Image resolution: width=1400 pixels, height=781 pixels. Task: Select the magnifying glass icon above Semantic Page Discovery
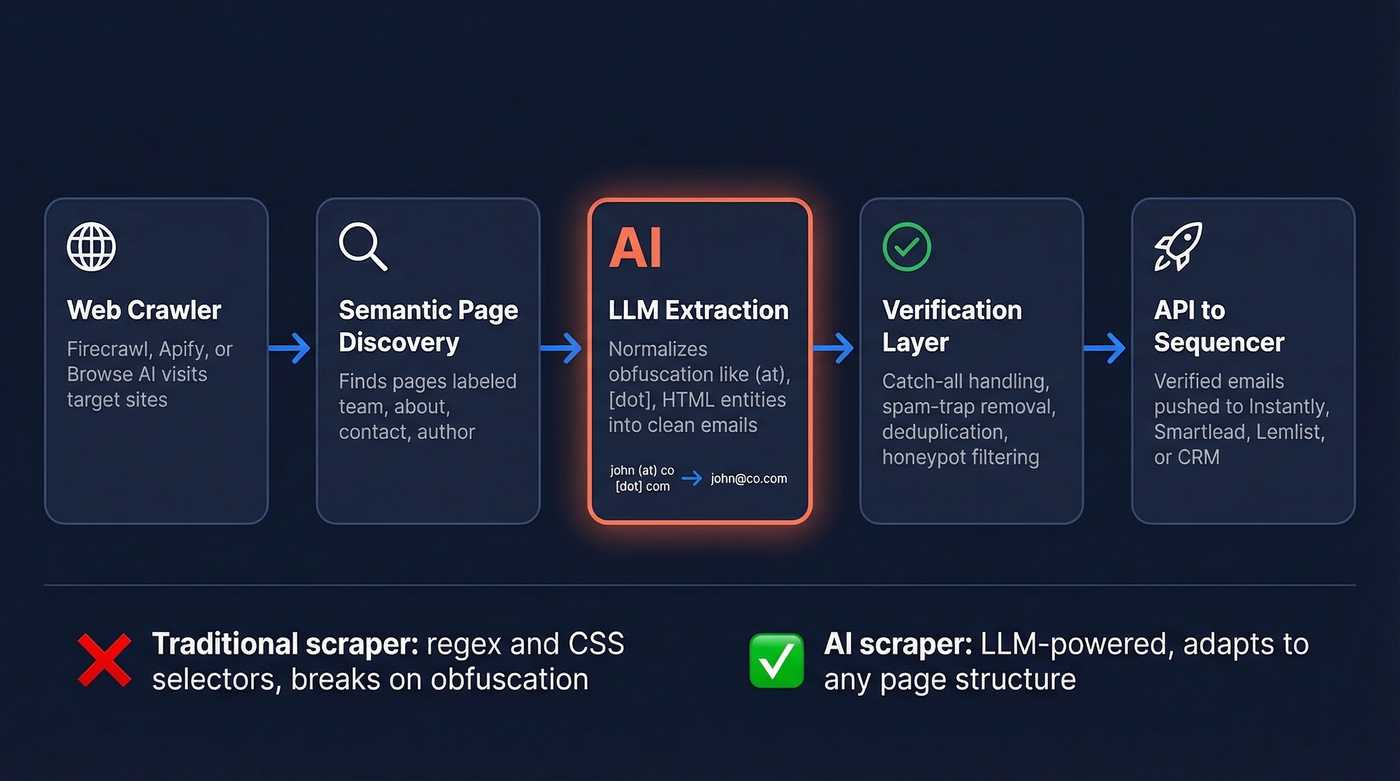[362, 246]
